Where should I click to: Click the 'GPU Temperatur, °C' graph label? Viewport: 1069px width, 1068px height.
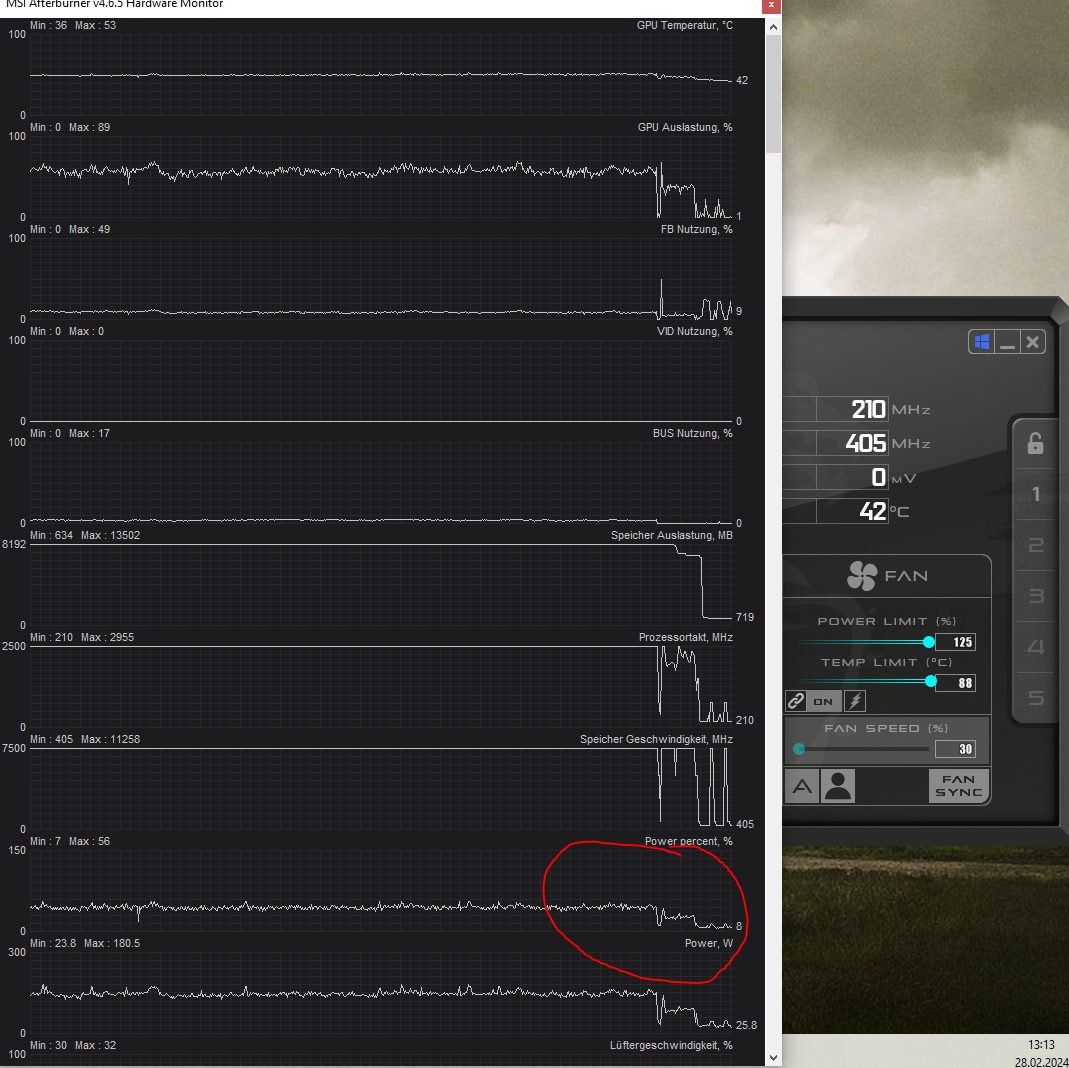[684, 25]
